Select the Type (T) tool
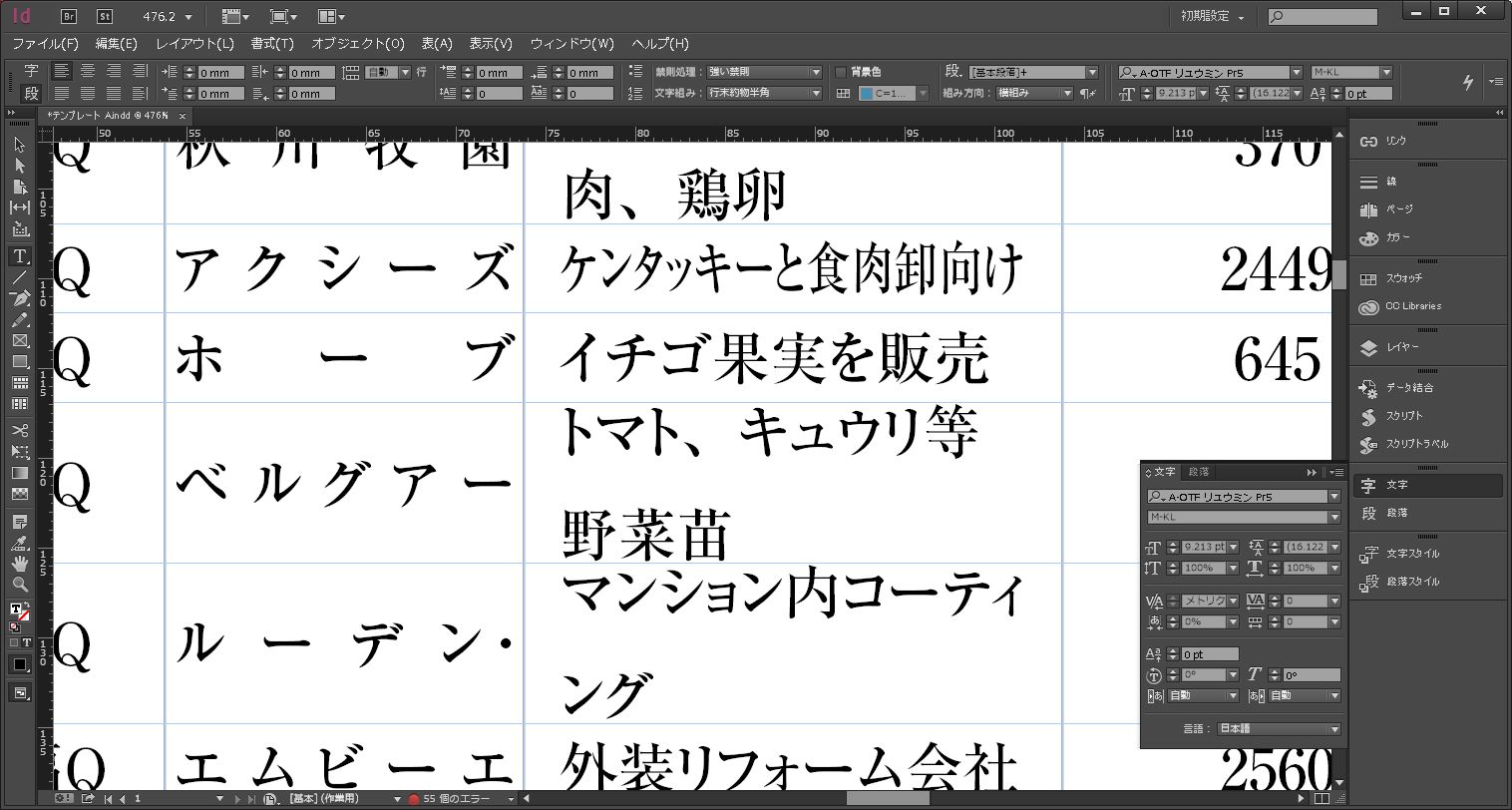Screen dimensions: 1512x810 click(x=19, y=256)
